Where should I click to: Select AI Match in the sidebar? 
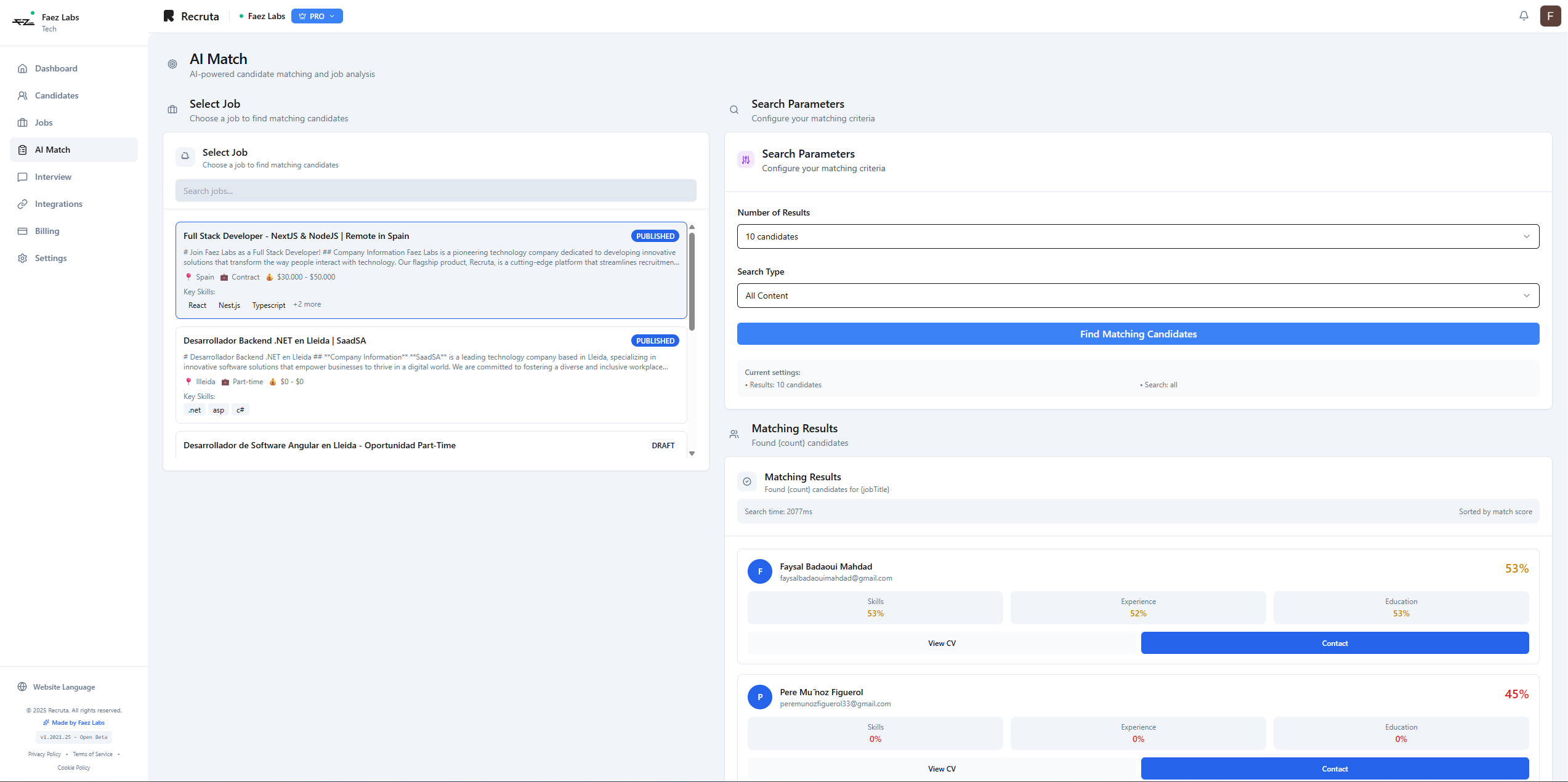[52, 150]
